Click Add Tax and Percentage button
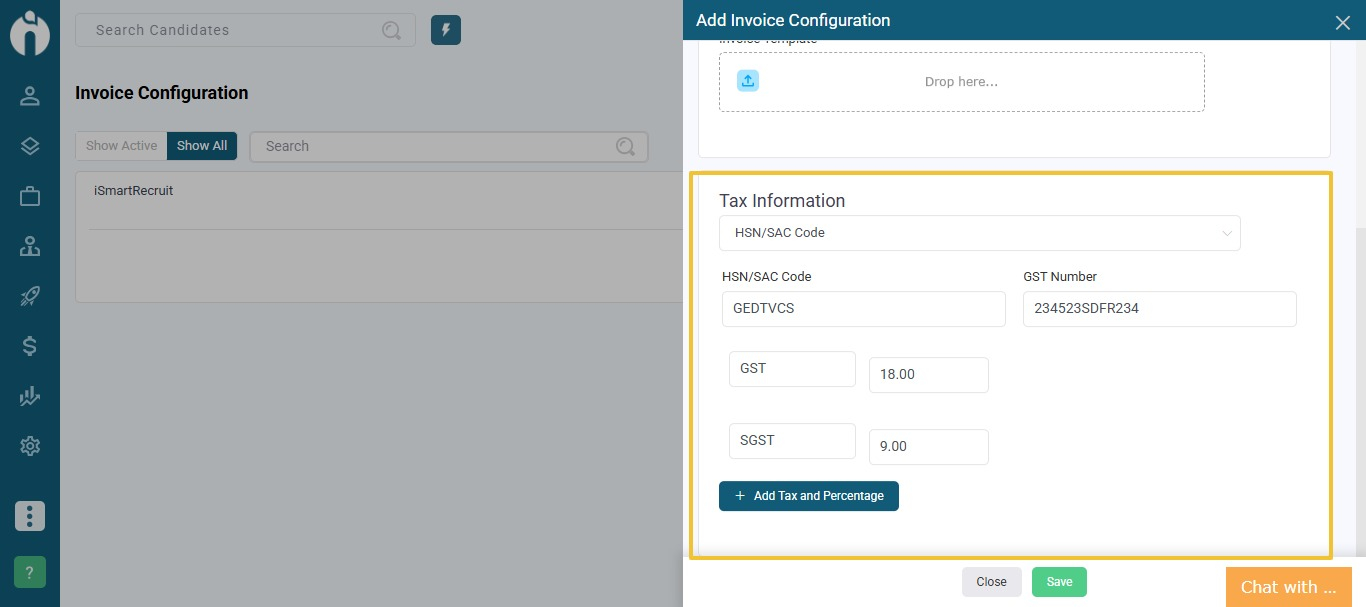This screenshot has width=1366, height=607. click(x=808, y=496)
